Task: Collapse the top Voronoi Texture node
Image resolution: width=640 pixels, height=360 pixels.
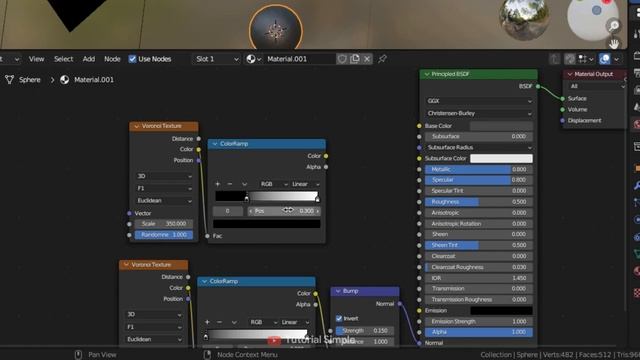Action: point(136,126)
